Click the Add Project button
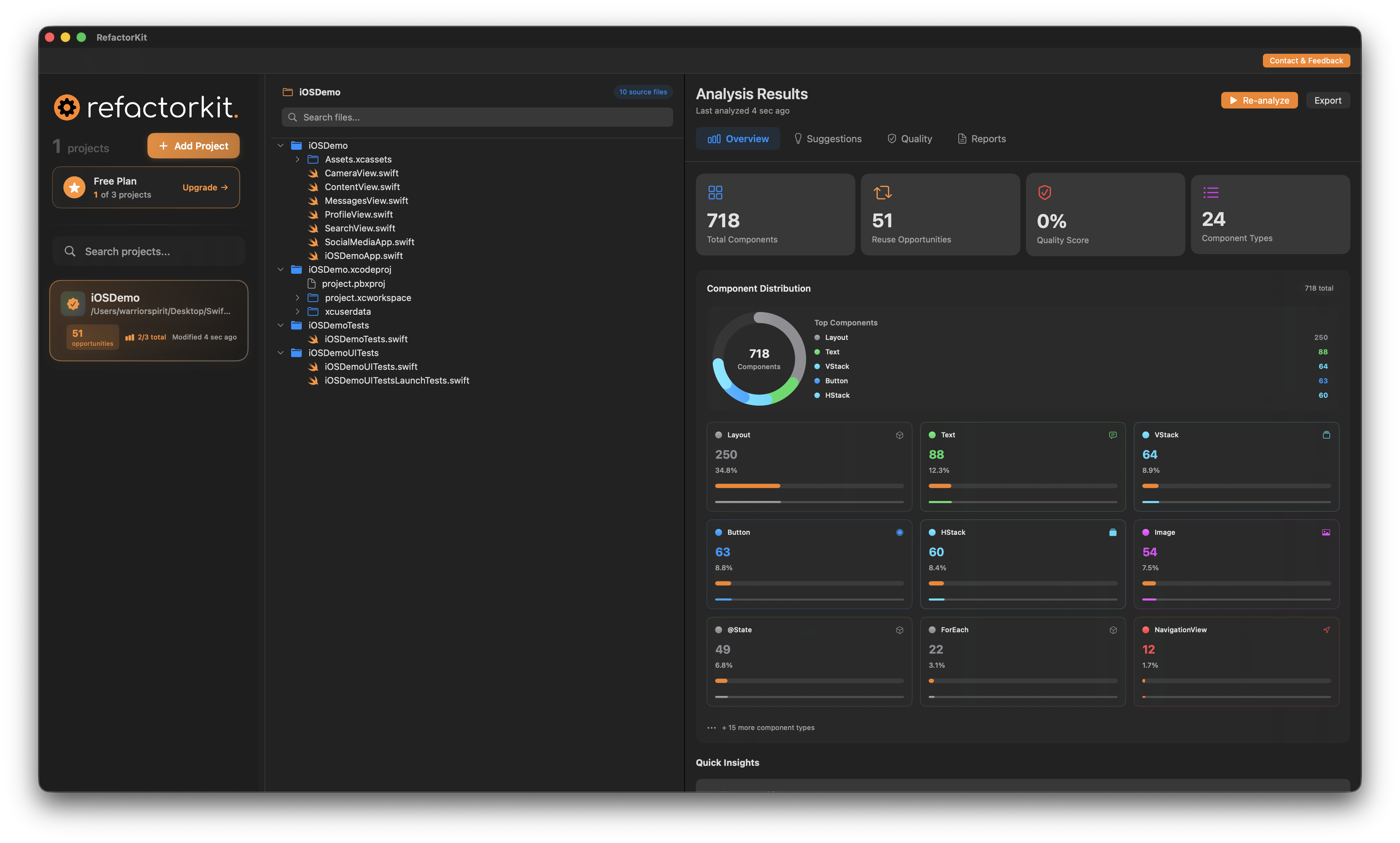The width and height of the screenshot is (1400, 843). [x=193, y=146]
